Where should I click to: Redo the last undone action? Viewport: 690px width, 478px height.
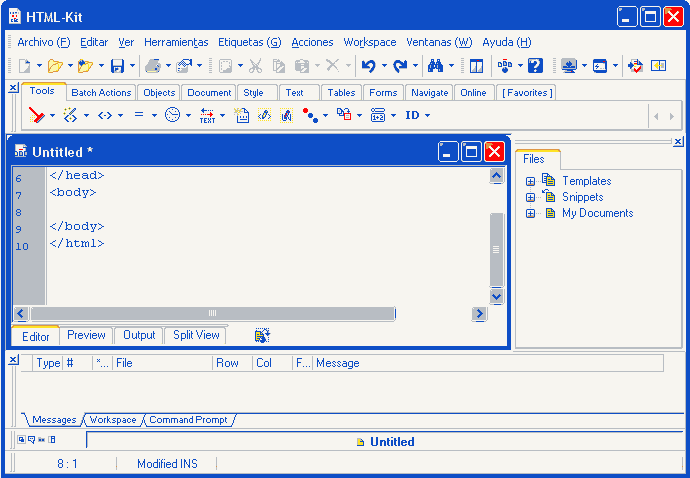400,66
